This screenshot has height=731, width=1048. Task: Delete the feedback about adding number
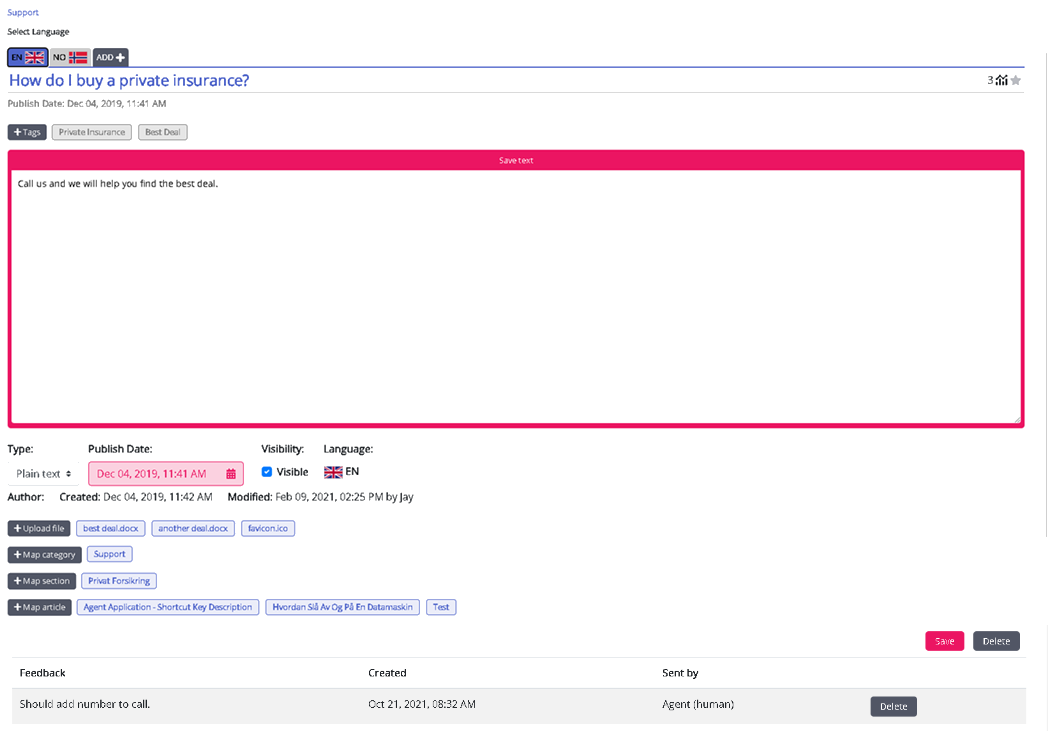(x=893, y=706)
